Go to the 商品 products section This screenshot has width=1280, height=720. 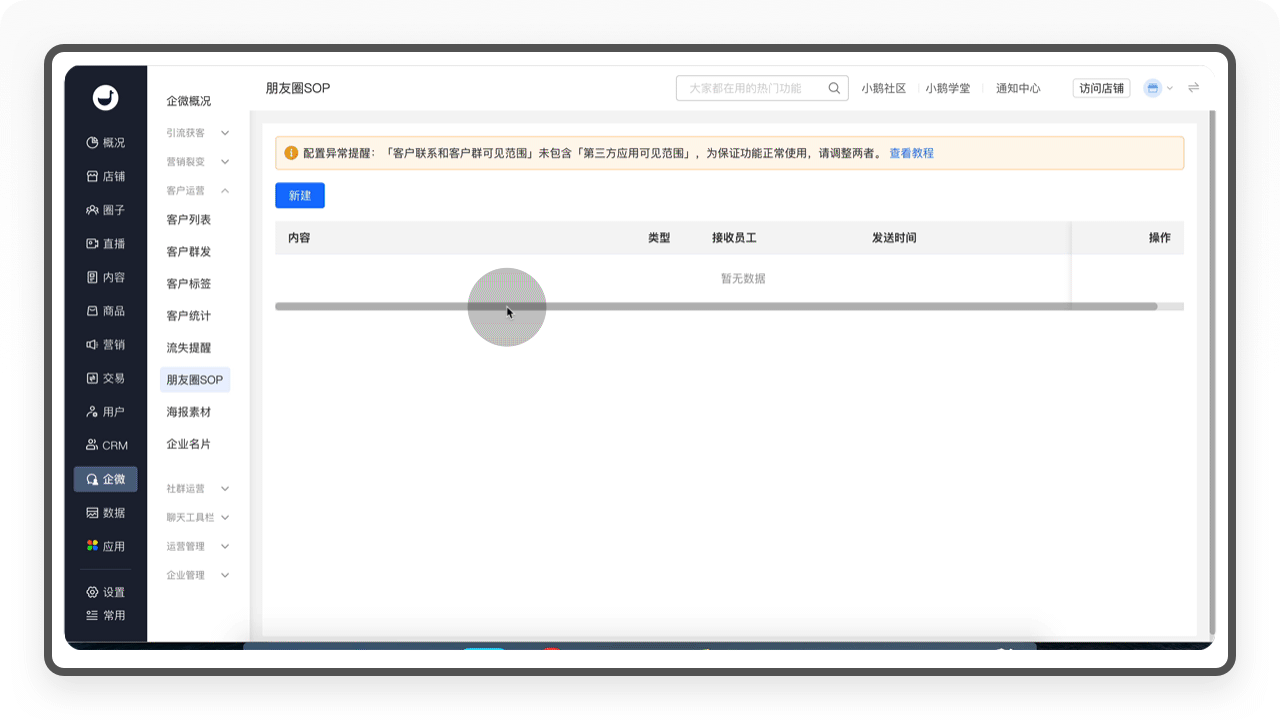click(x=105, y=311)
